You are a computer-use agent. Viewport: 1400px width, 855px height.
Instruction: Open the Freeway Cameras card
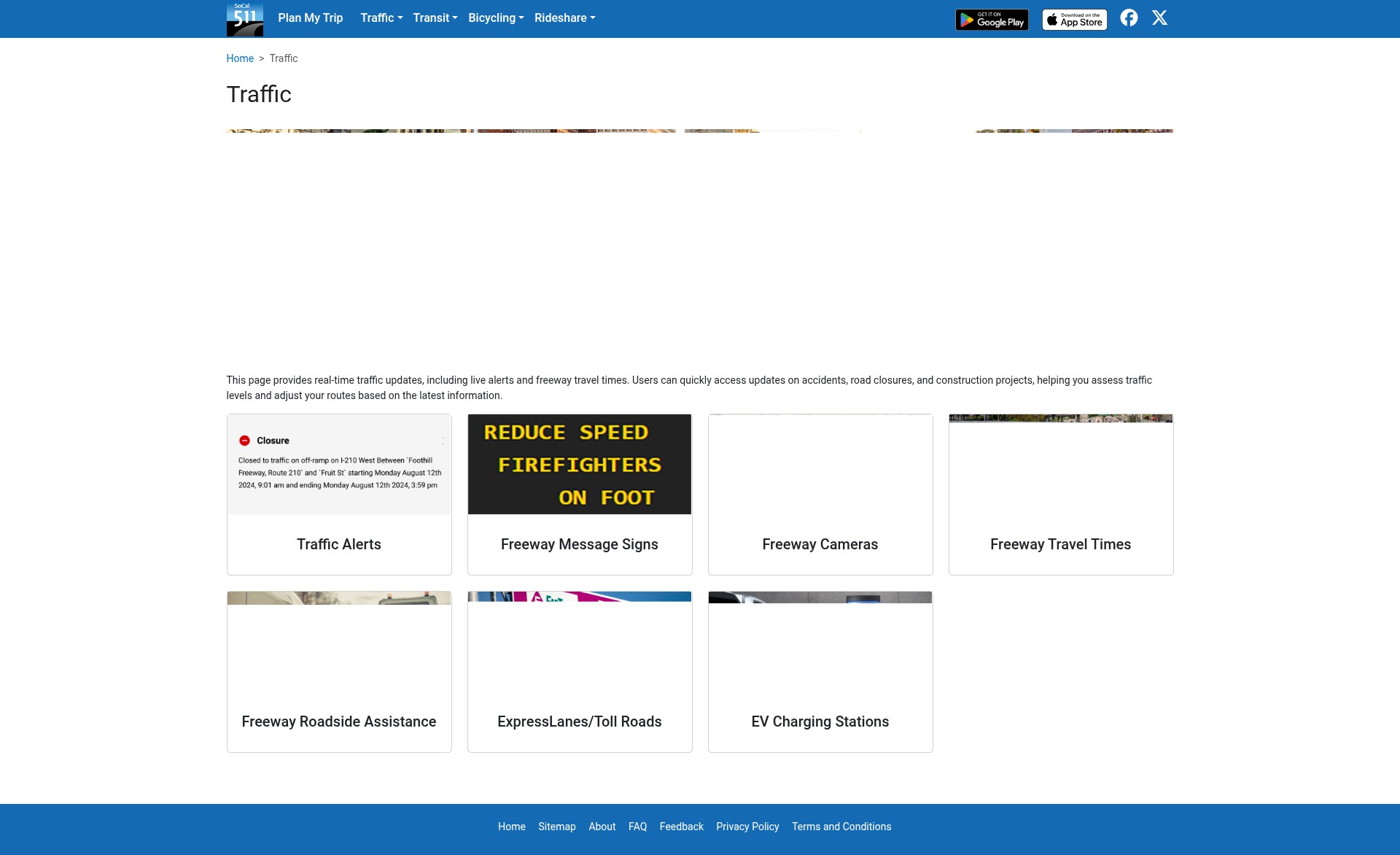pos(820,495)
